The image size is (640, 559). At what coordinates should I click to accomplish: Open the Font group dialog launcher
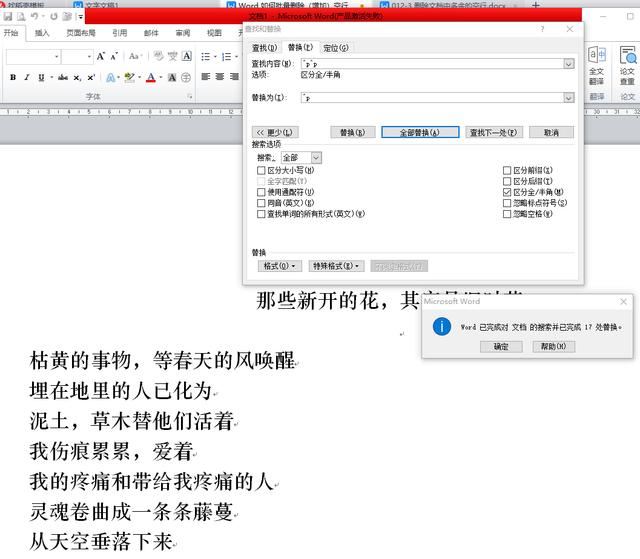tap(190, 96)
